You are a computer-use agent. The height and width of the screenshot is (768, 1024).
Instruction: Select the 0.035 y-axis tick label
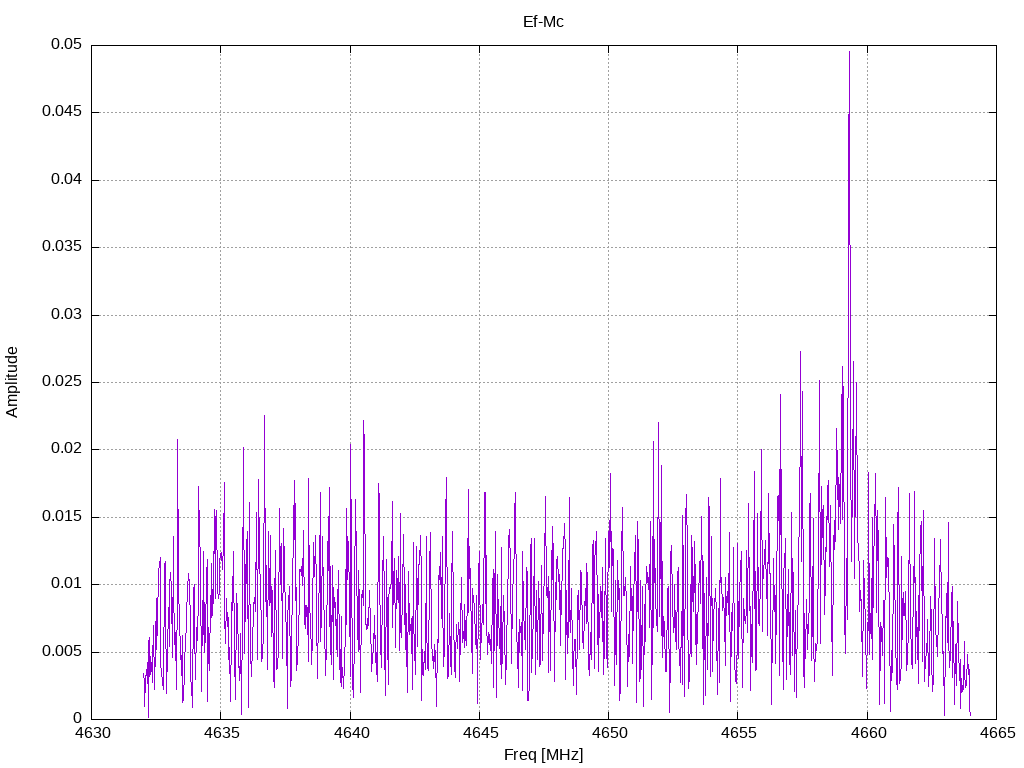[x=63, y=247]
